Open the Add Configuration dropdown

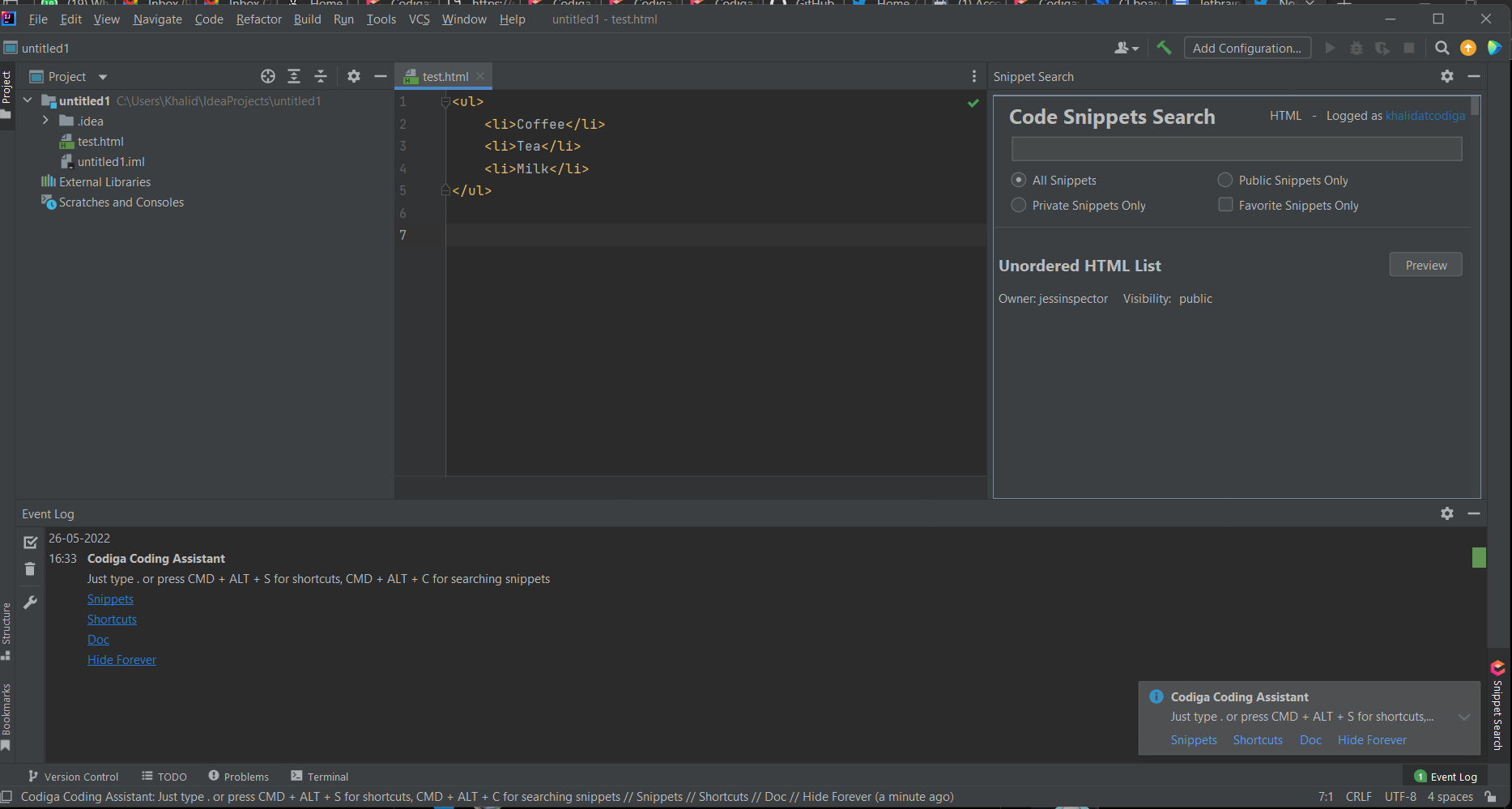tap(1247, 48)
